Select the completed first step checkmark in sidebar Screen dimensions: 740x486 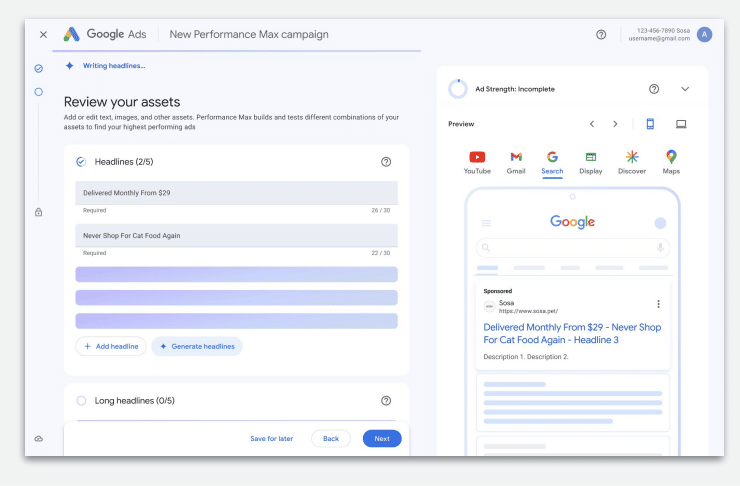click(x=39, y=69)
